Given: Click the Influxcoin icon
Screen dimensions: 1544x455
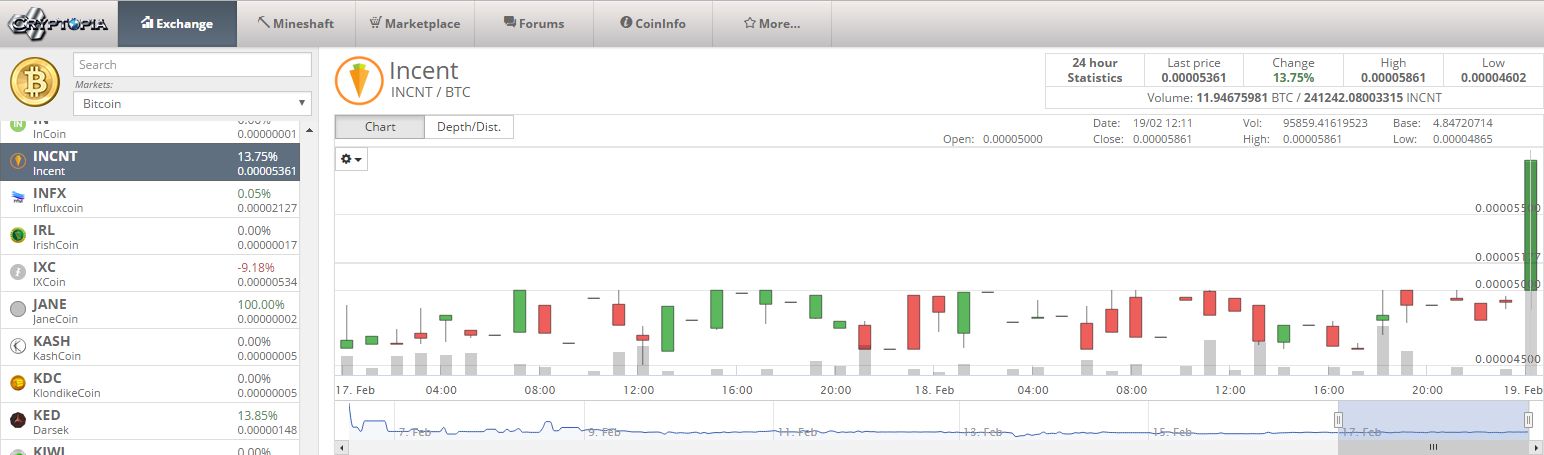Looking at the screenshot, I should (x=17, y=199).
